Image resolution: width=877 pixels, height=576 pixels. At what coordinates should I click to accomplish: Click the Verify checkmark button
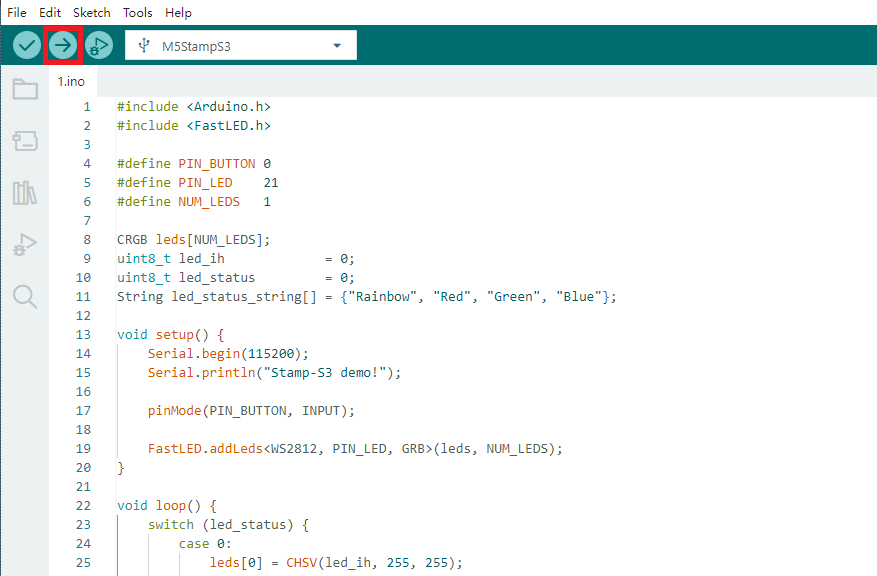[26, 45]
